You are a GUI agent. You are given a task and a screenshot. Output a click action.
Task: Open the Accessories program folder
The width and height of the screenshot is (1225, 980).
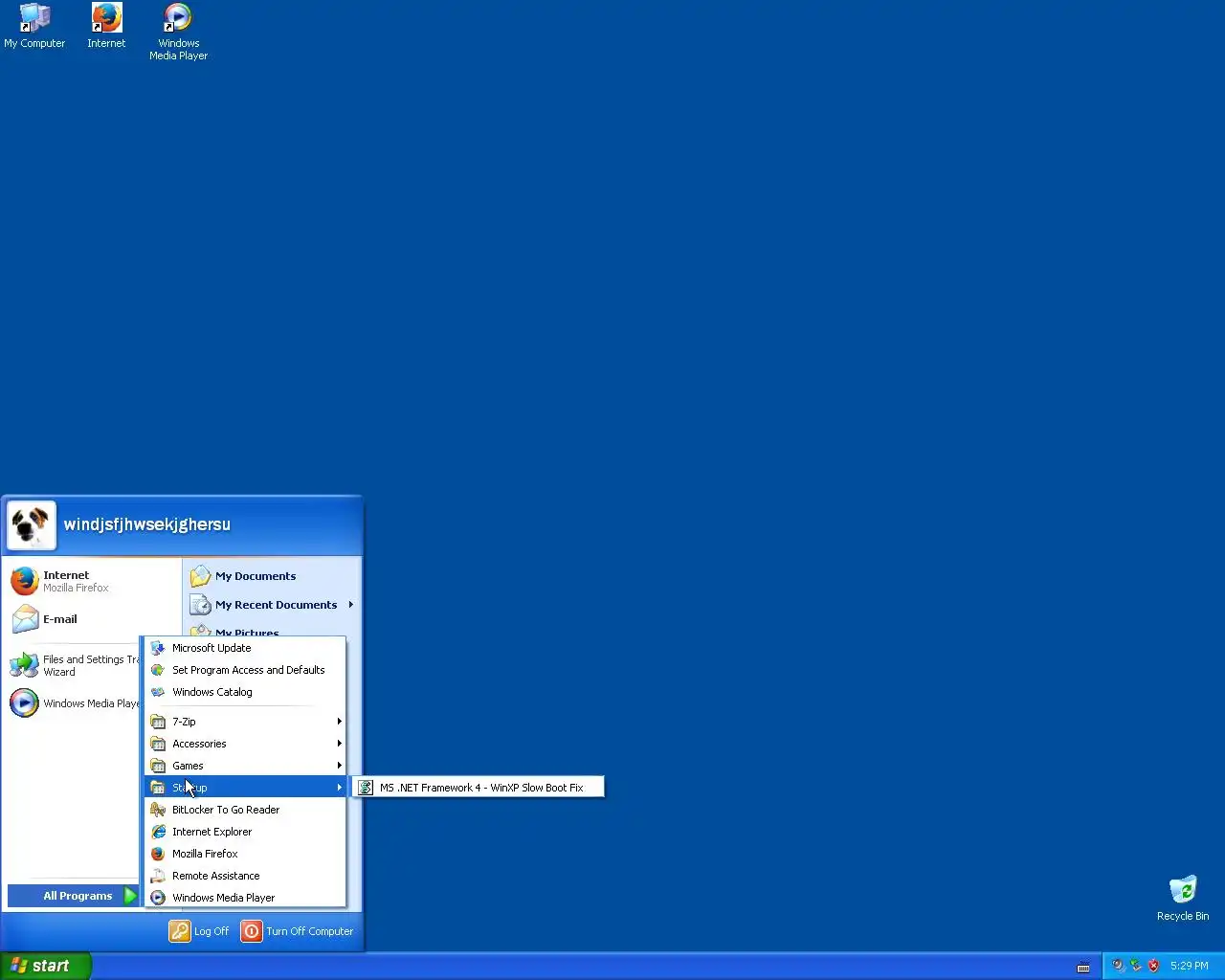click(245, 744)
